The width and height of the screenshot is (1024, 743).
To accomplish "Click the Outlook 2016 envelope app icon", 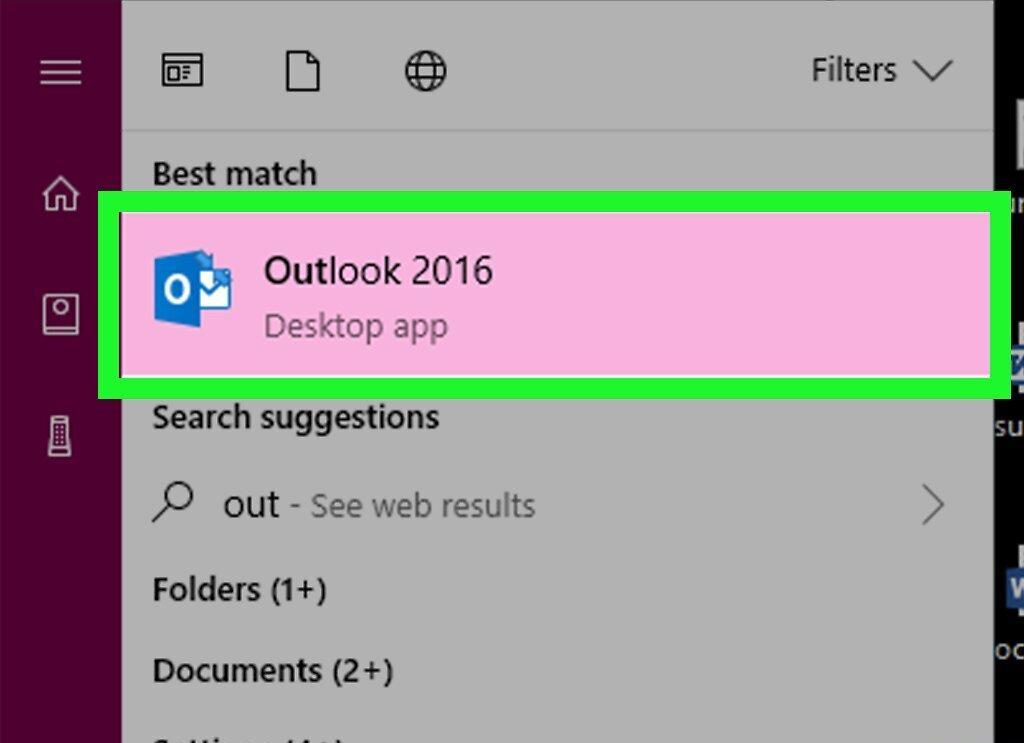I will coord(193,288).
